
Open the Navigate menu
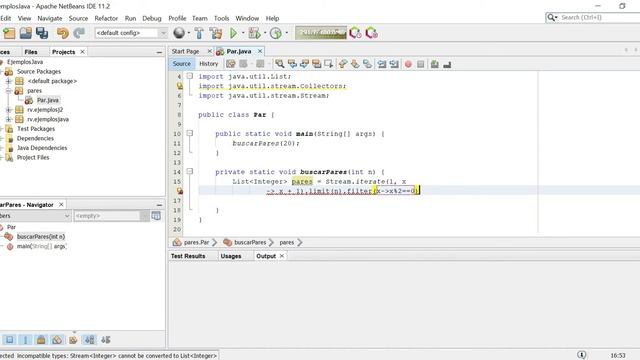[50, 18]
